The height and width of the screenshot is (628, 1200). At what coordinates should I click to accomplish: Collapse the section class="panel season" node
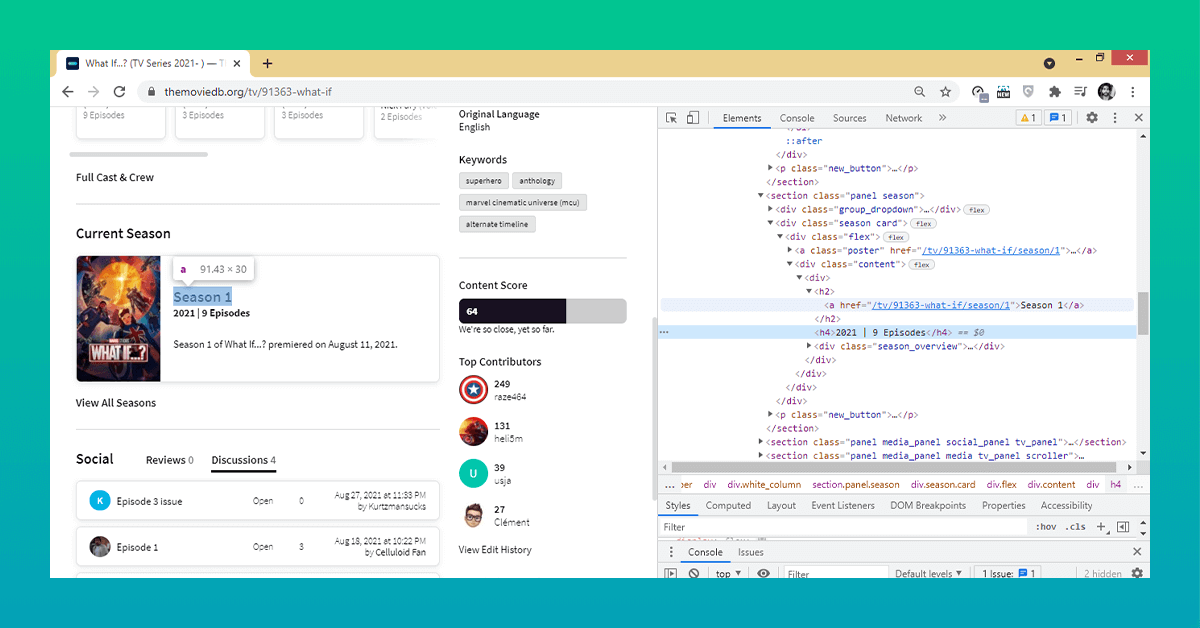coord(761,196)
